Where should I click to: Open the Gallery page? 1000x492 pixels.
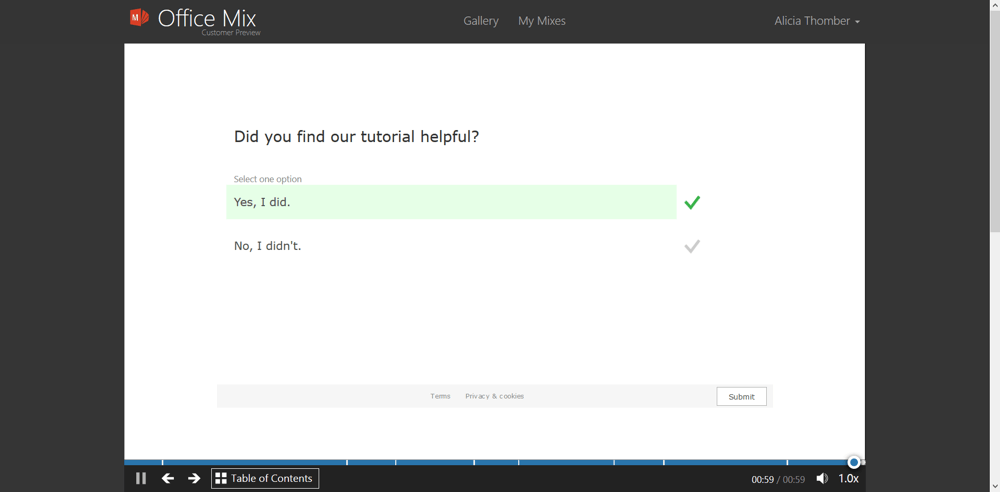(x=481, y=21)
